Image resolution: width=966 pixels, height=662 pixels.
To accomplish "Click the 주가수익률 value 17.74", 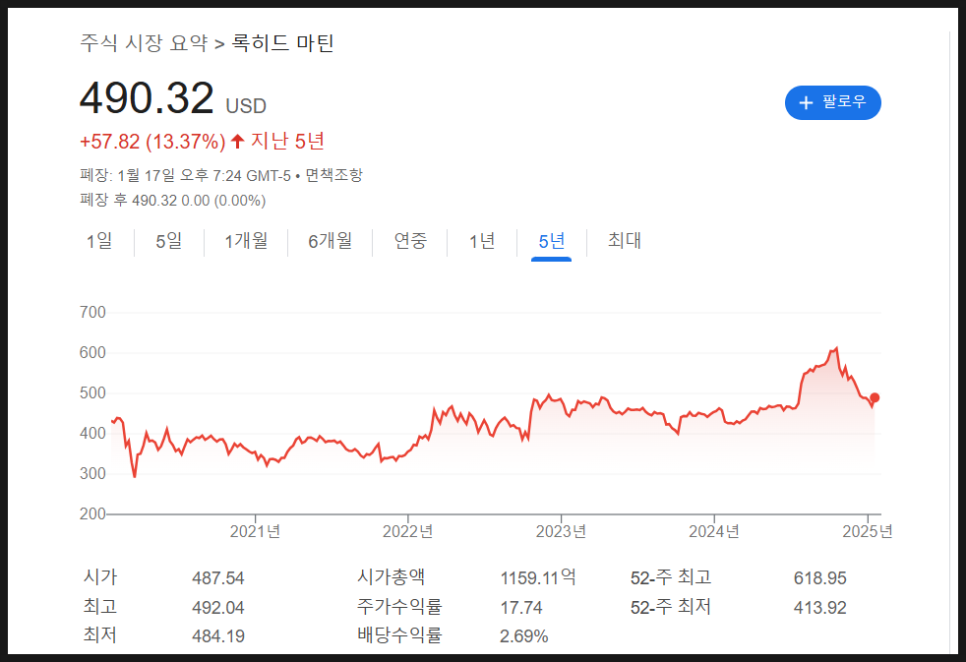I will (x=521, y=608).
